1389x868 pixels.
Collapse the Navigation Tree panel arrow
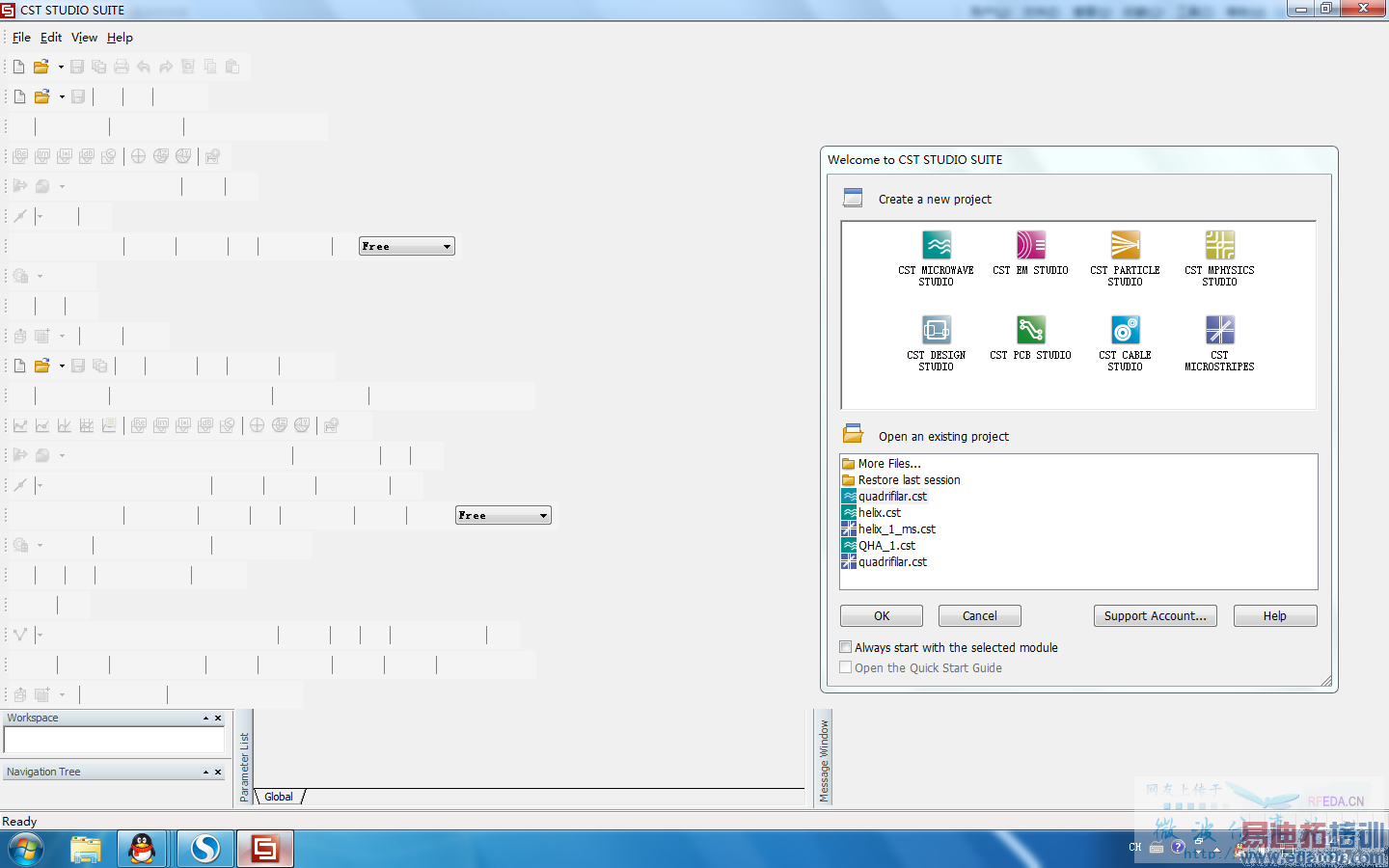[205, 772]
